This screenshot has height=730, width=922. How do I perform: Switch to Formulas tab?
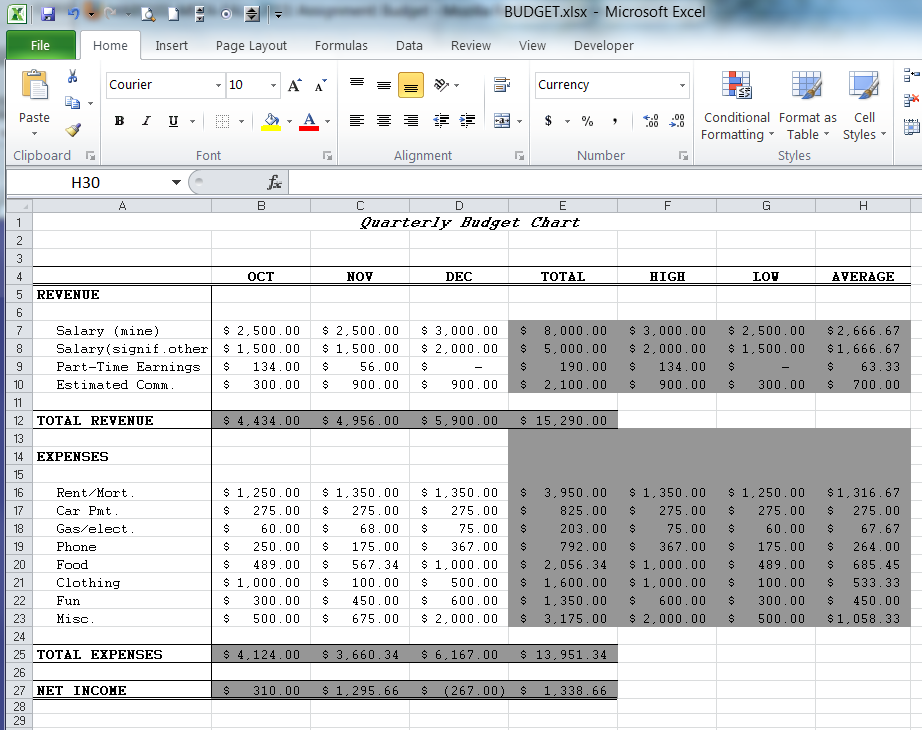pos(341,45)
